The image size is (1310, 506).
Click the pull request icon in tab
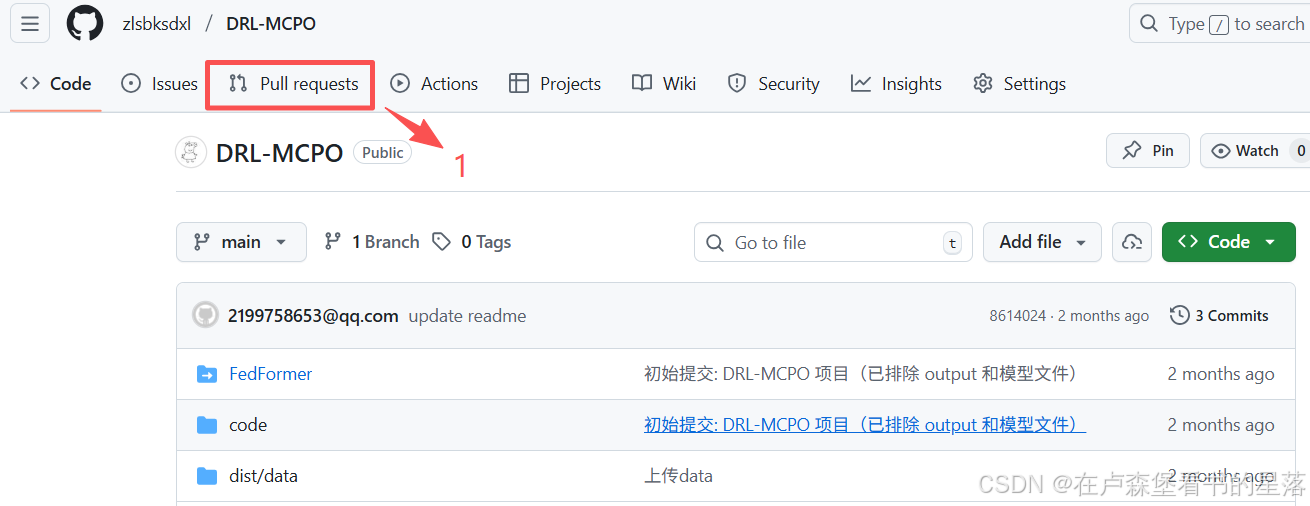point(238,84)
